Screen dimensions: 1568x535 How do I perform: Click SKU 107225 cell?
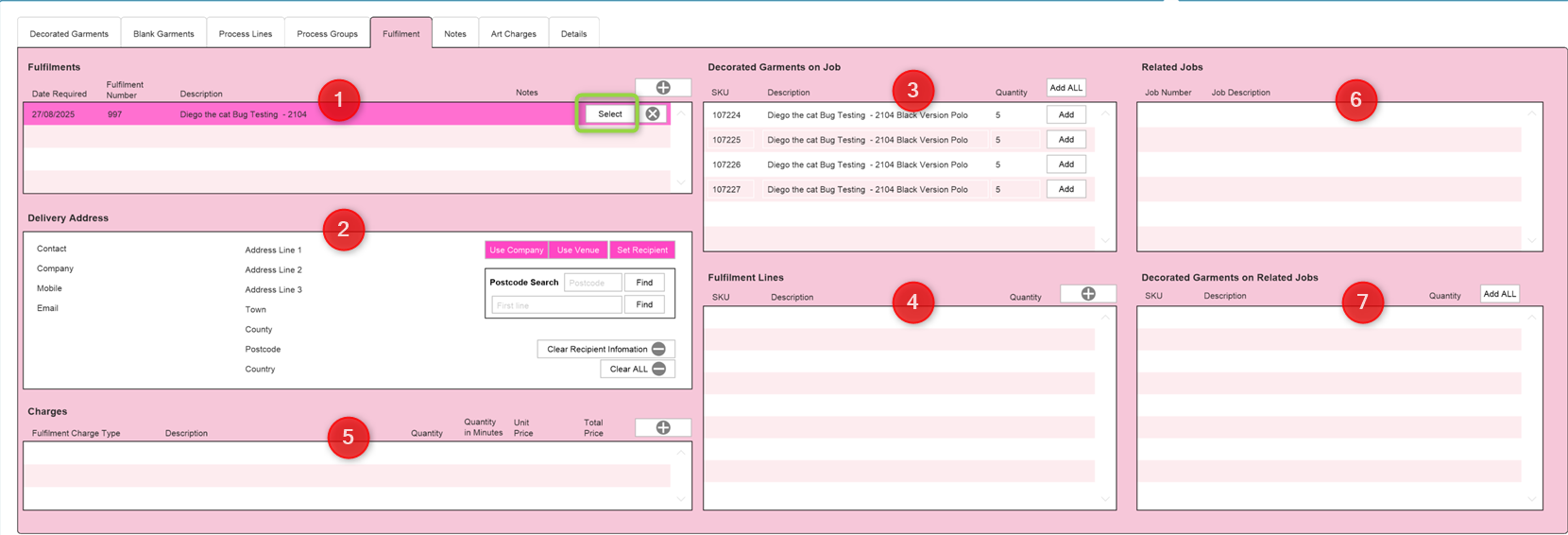[x=726, y=140]
